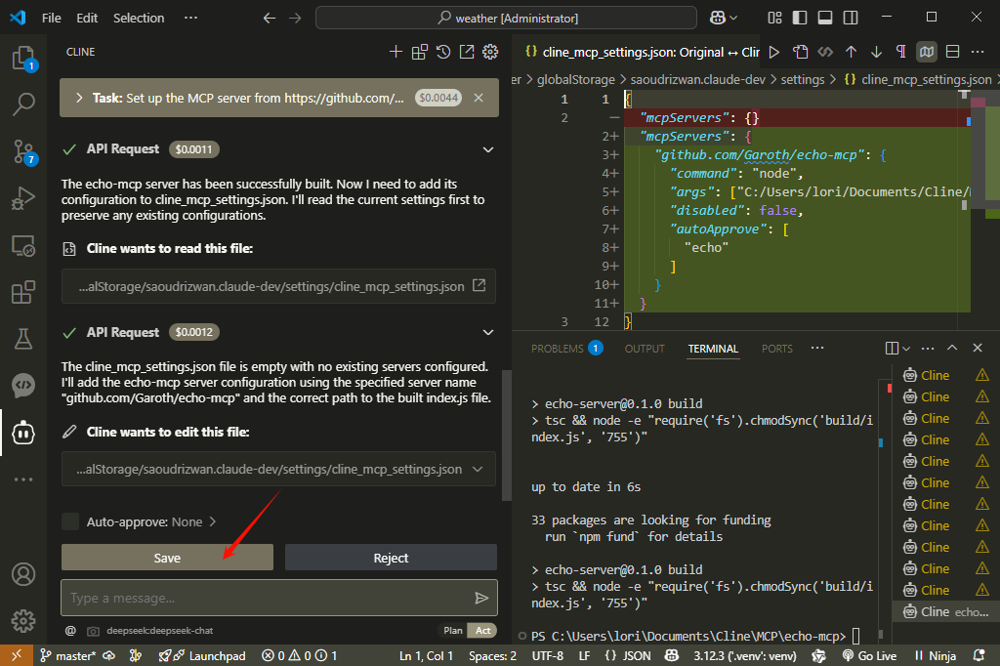Image resolution: width=1000 pixels, height=666 pixels.
Task: Check the Auto-approve checkbox
Action: pos(70,522)
